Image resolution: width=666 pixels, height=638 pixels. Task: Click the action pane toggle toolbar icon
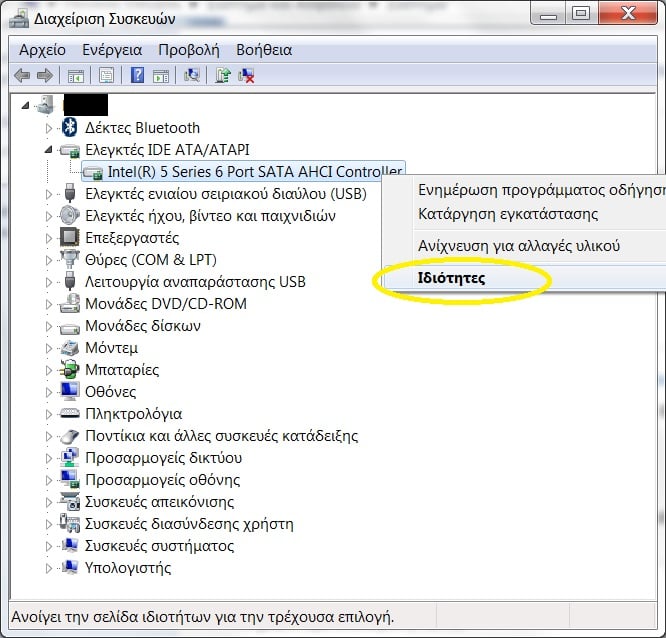coord(161,76)
